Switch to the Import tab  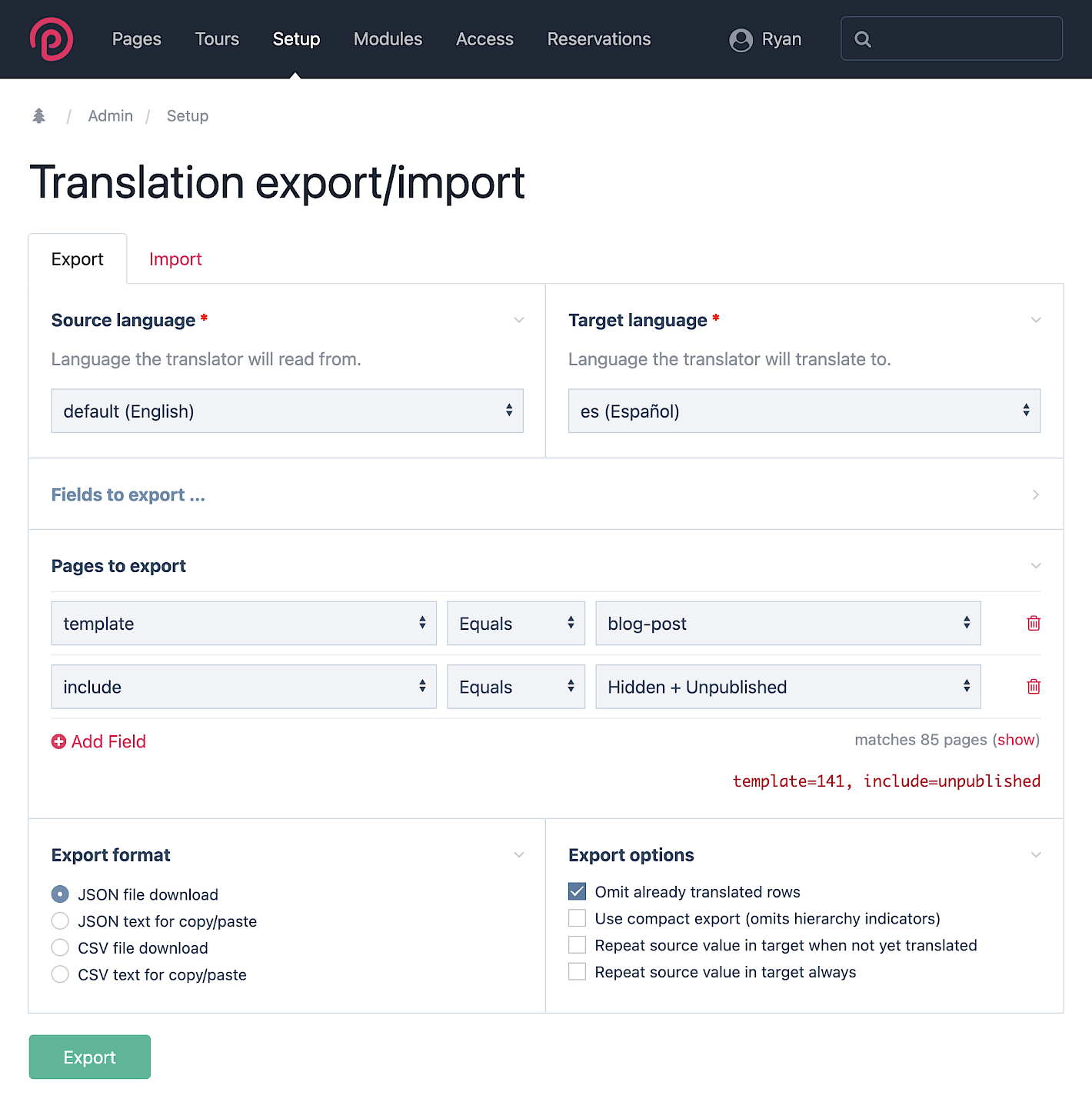click(175, 259)
